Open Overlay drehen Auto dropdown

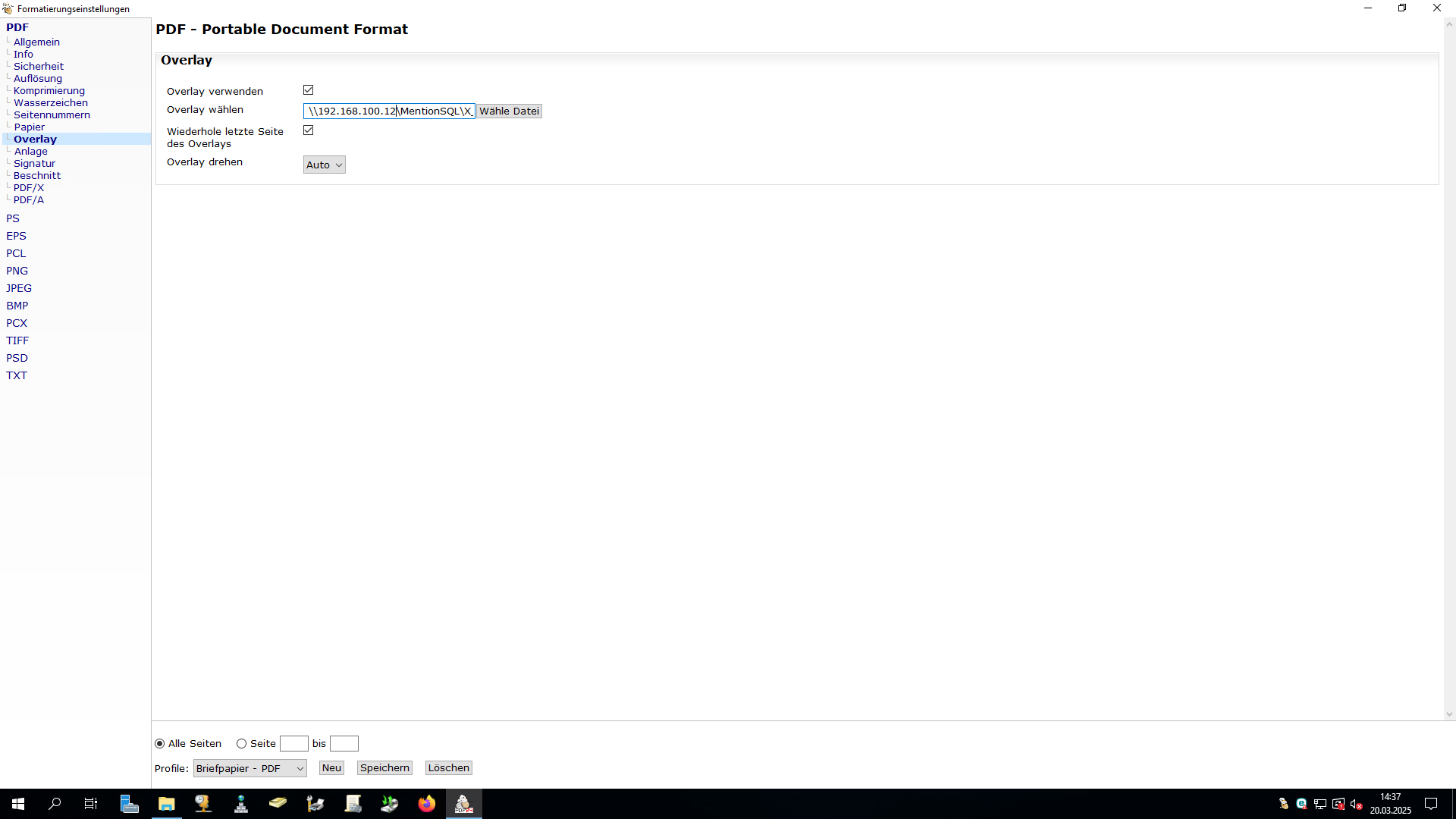(325, 165)
